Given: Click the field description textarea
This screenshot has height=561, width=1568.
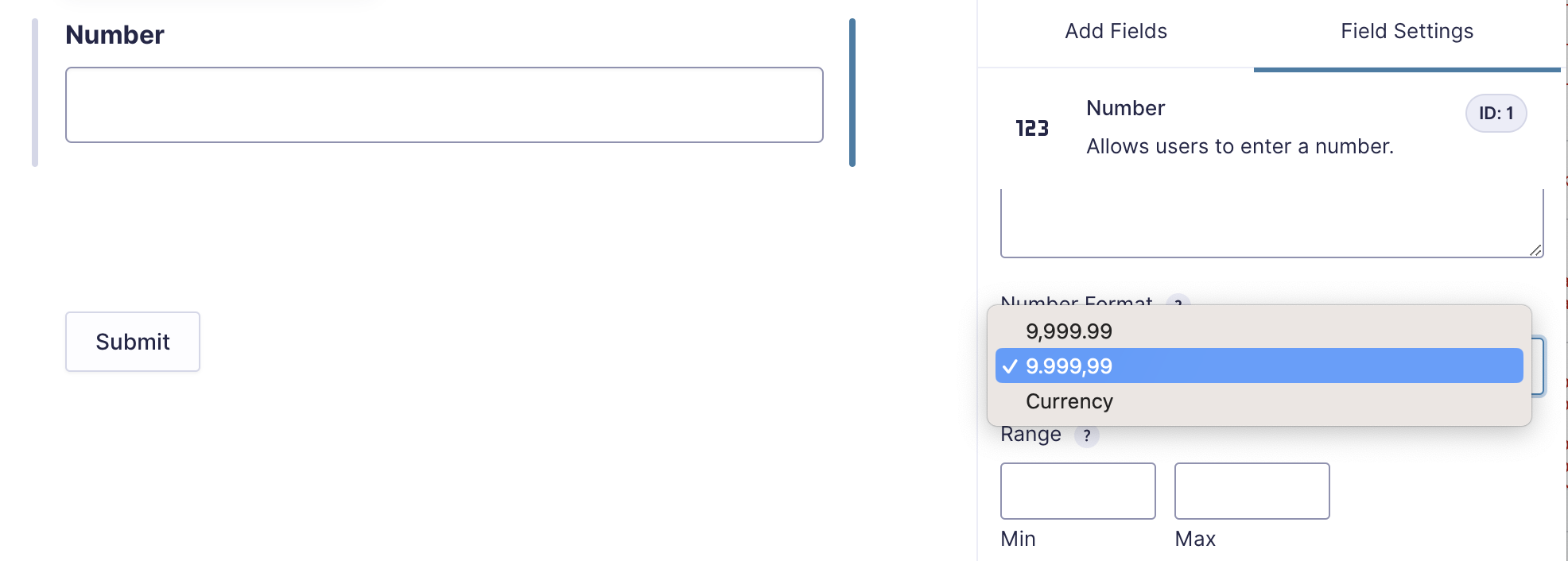Looking at the screenshot, I should coord(1271,221).
